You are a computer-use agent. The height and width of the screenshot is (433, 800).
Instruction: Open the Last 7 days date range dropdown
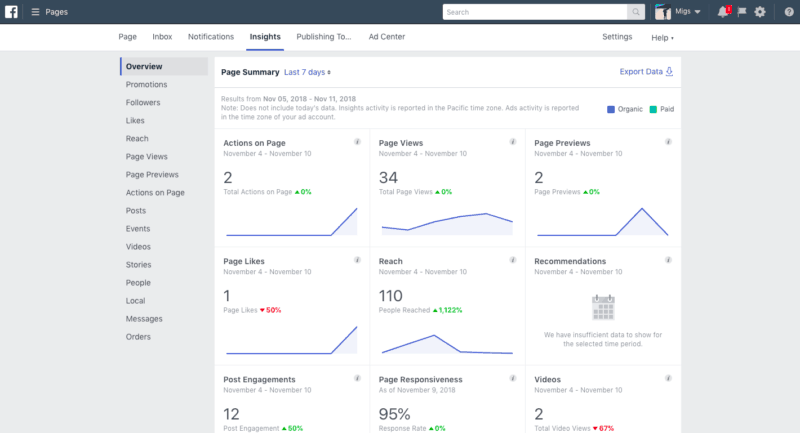tap(307, 72)
